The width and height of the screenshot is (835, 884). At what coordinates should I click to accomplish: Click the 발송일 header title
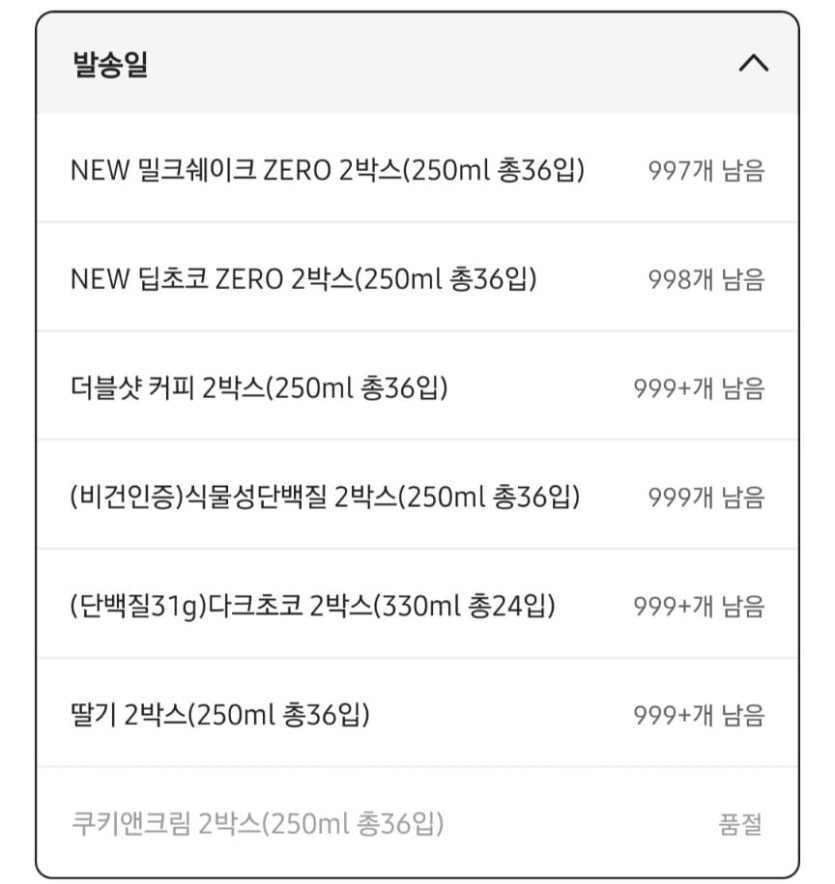coord(111,65)
